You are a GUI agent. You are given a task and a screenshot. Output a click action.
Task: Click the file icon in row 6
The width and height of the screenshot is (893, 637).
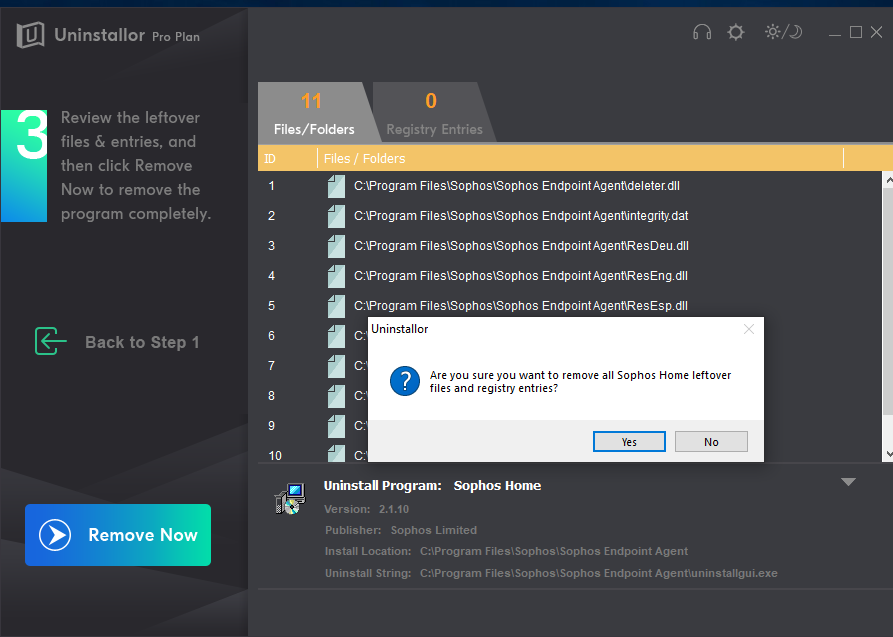tap(336, 336)
